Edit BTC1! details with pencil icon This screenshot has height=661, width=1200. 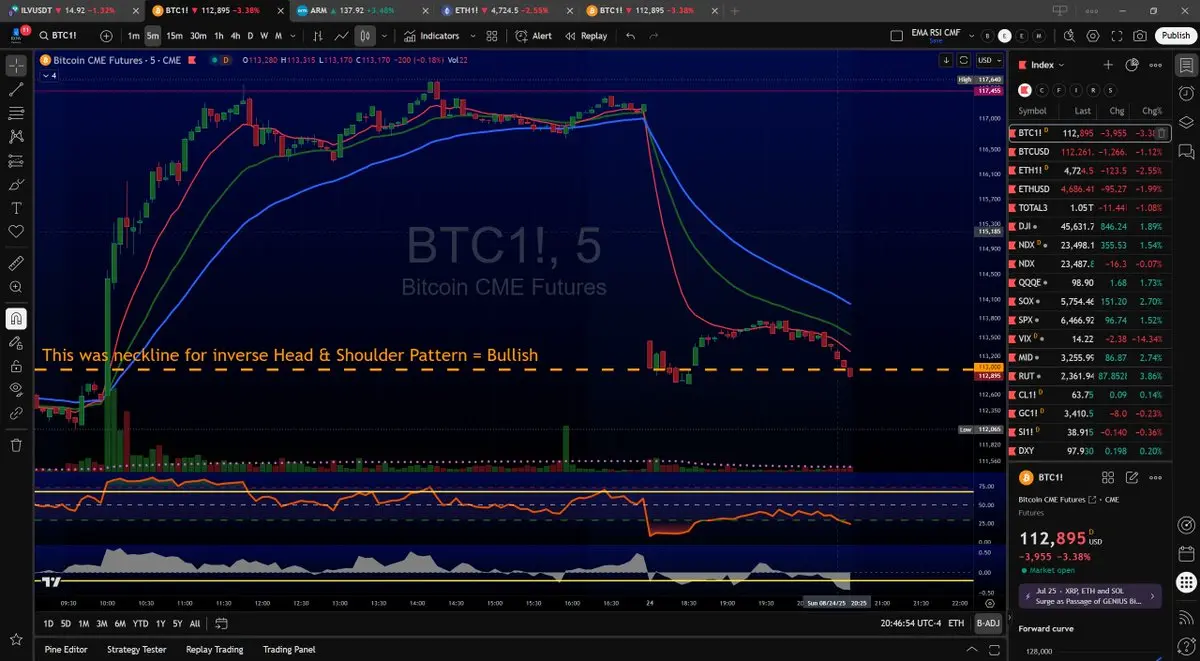(1133, 478)
